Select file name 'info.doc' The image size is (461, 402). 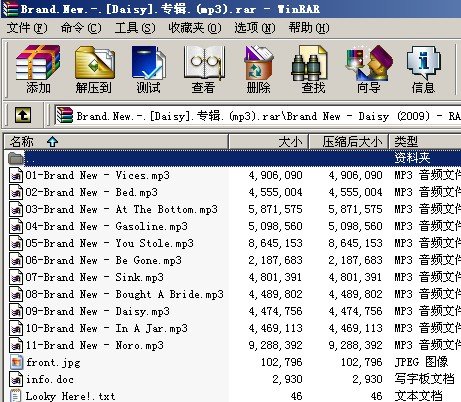[50, 379]
